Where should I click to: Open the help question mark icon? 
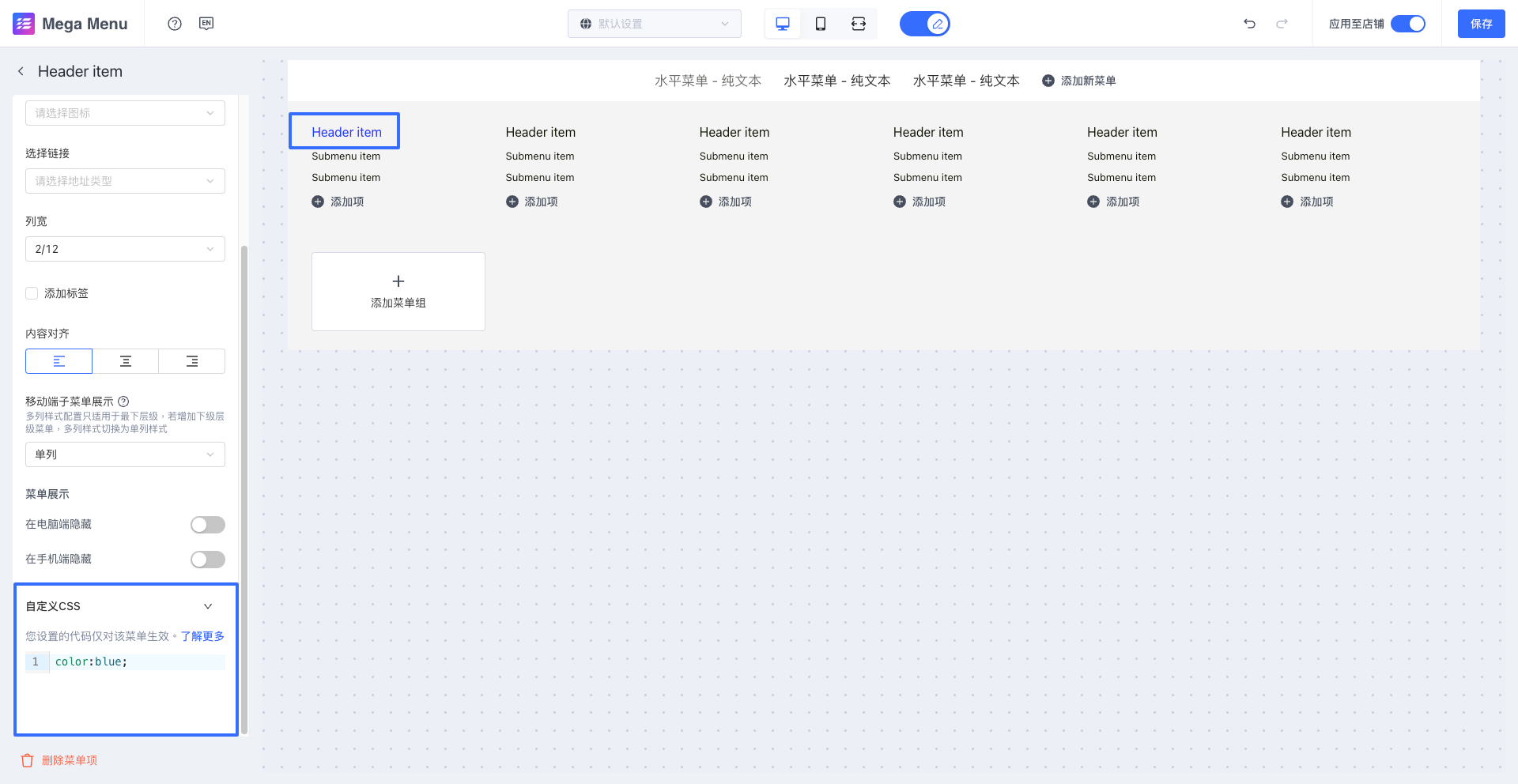(175, 24)
